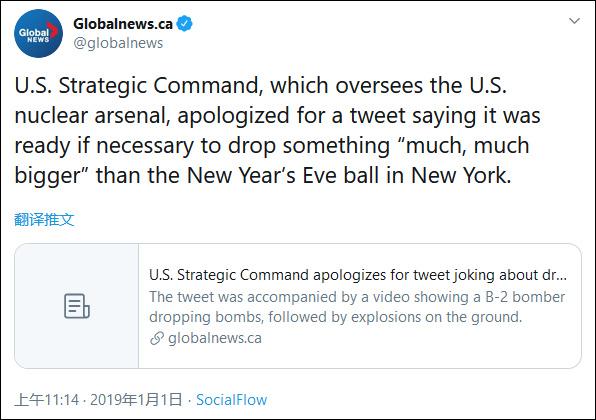Click the blue verified badge
Viewport: 596px width, 420px height.
[x=184, y=24]
